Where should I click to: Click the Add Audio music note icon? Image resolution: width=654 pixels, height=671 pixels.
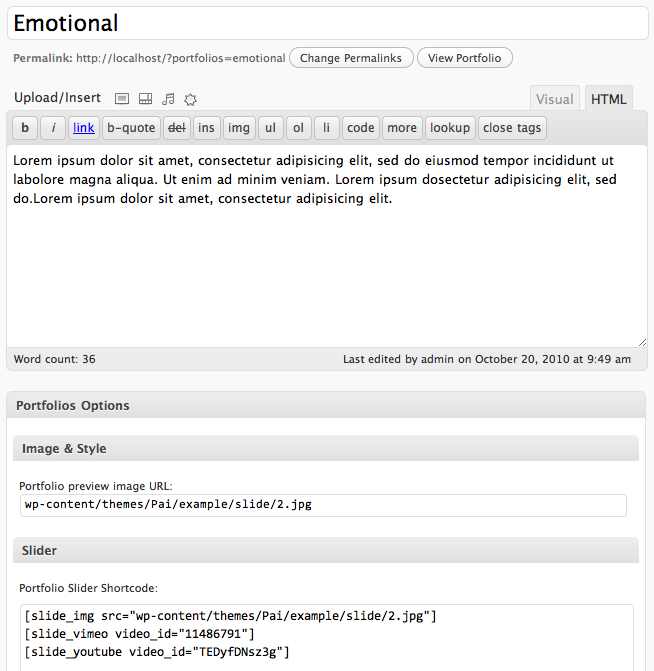(168, 99)
